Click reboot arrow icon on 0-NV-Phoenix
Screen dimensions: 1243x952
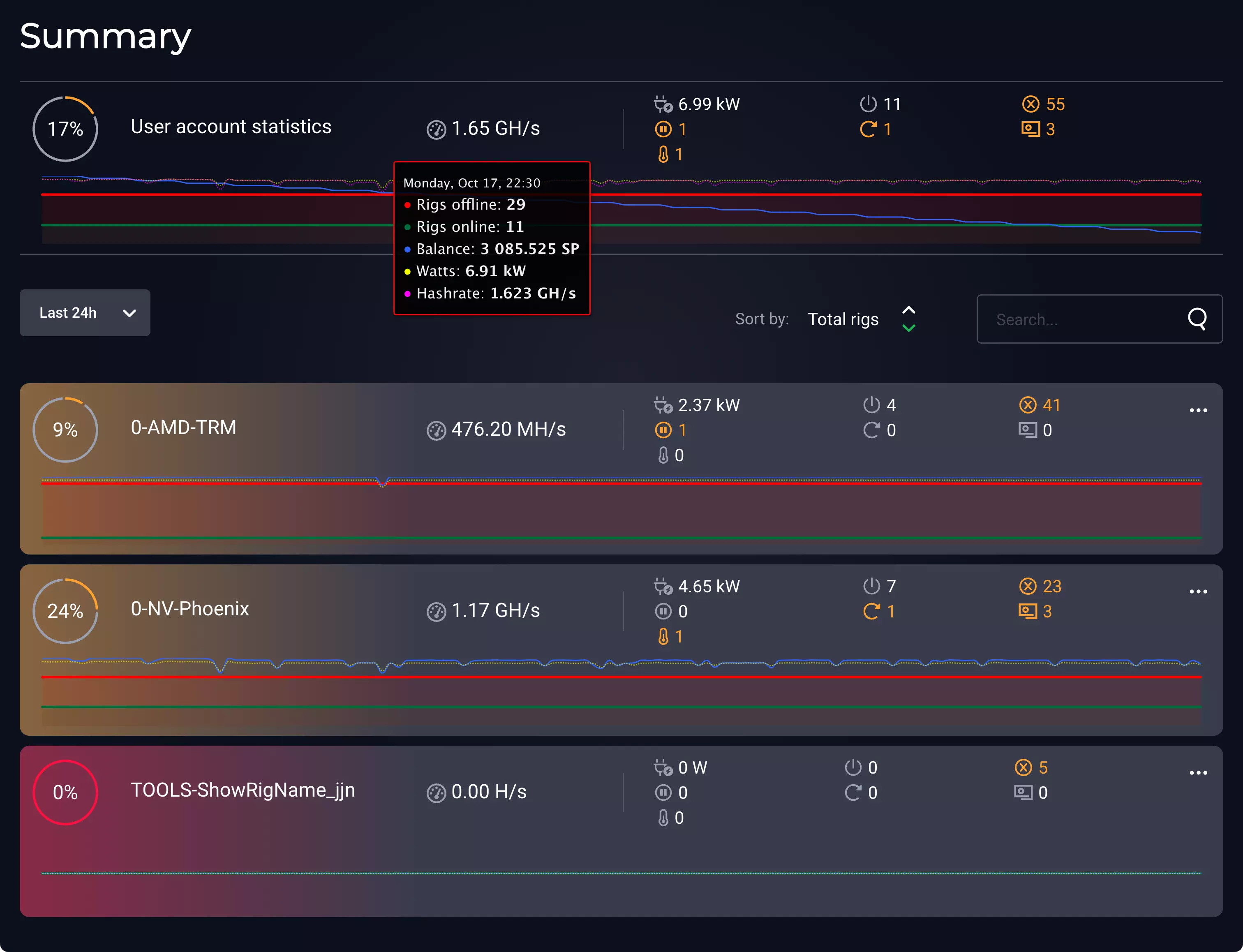point(871,611)
